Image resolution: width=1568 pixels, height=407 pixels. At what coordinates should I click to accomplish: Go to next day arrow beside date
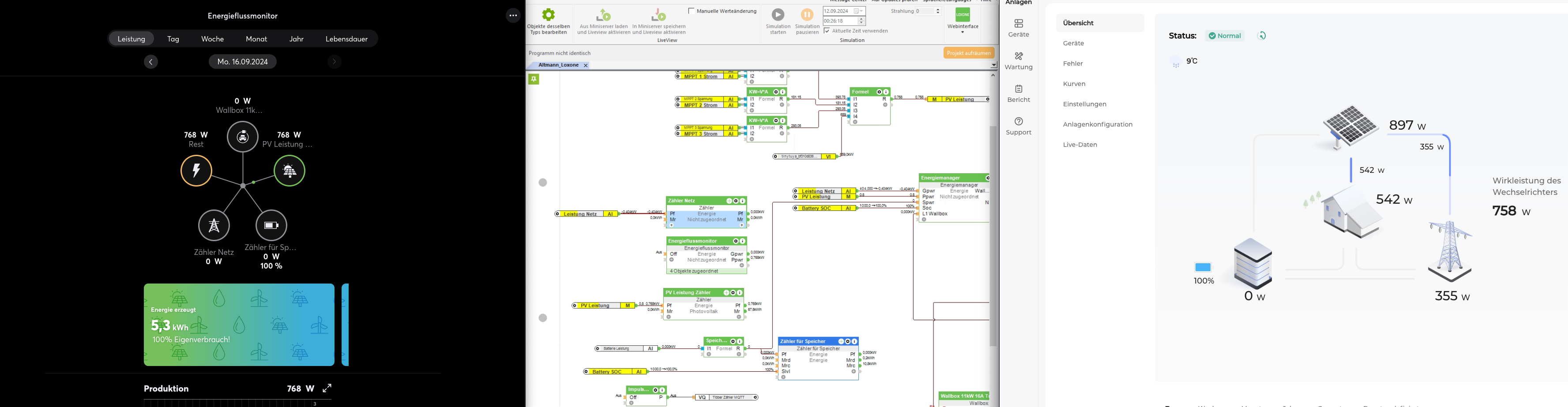coord(334,62)
